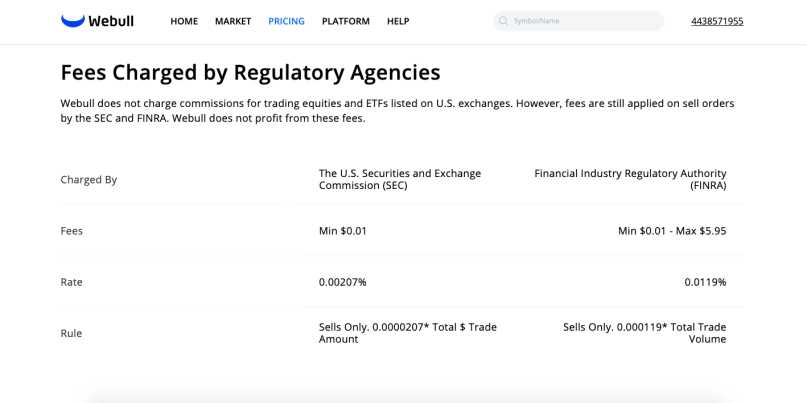The width and height of the screenshot is (807, 403).
Task: Click the 'Charged By' row label
Action: [89, 180]
